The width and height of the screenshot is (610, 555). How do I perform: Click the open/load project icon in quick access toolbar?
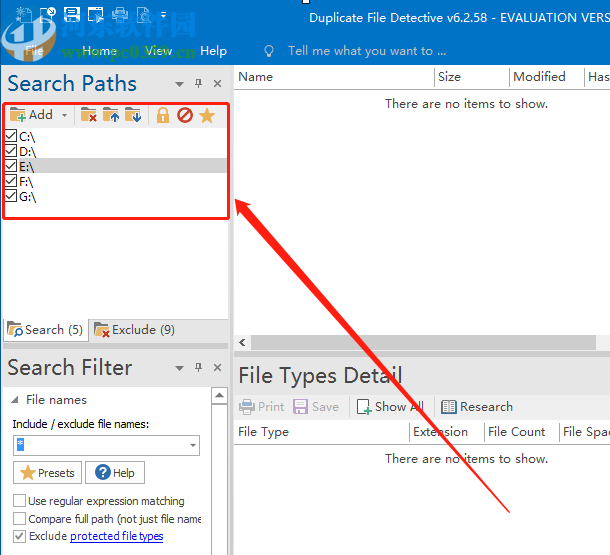pos(48,15)
